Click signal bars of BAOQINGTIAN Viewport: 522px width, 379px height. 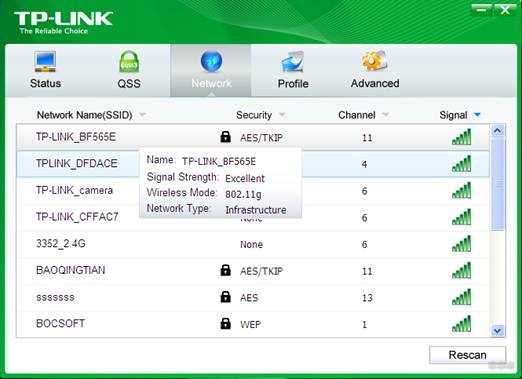(x=462, y=270)
